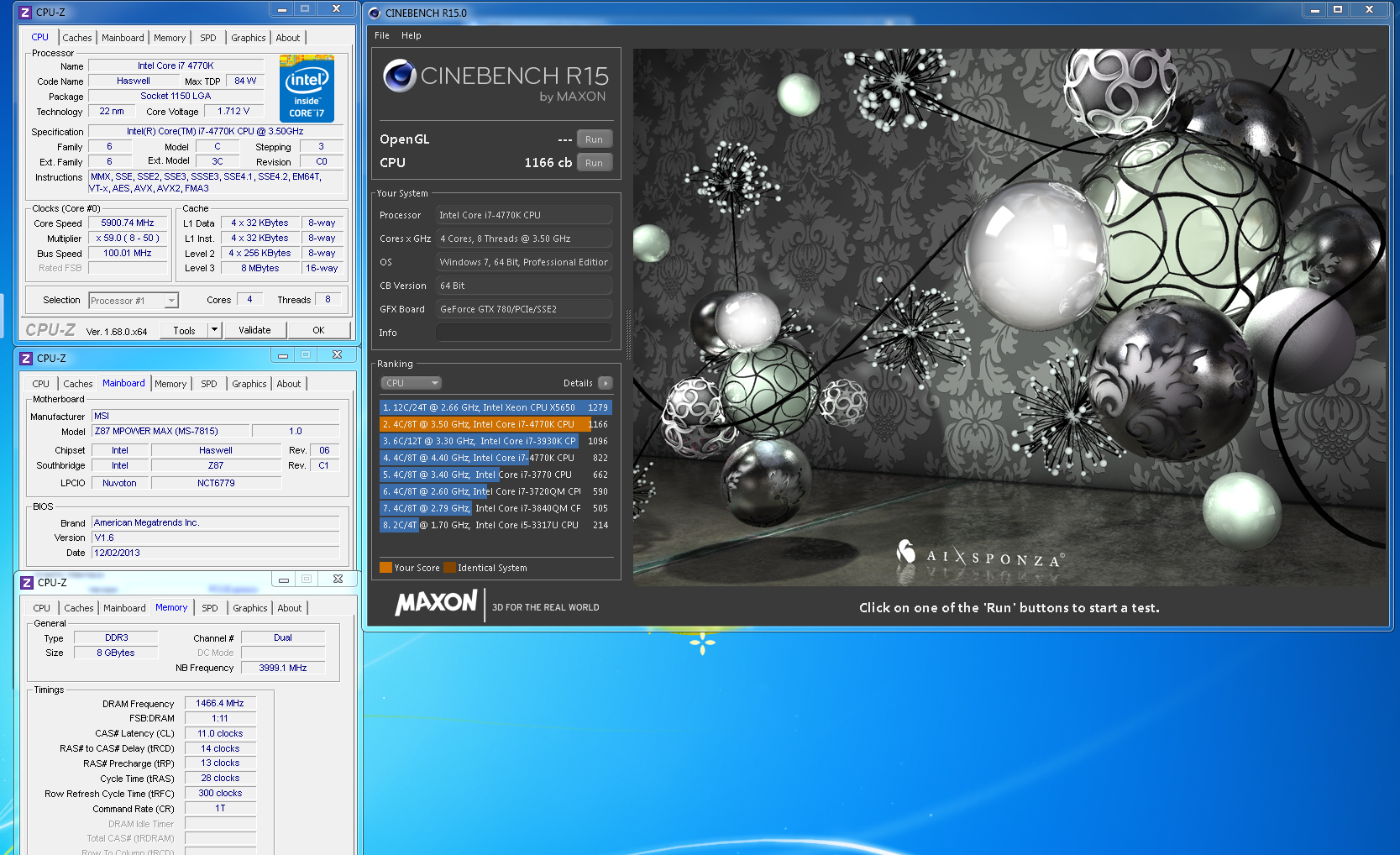
Task: Open the Processor #1 selection dropdown
Action: (x=134, y=301)
